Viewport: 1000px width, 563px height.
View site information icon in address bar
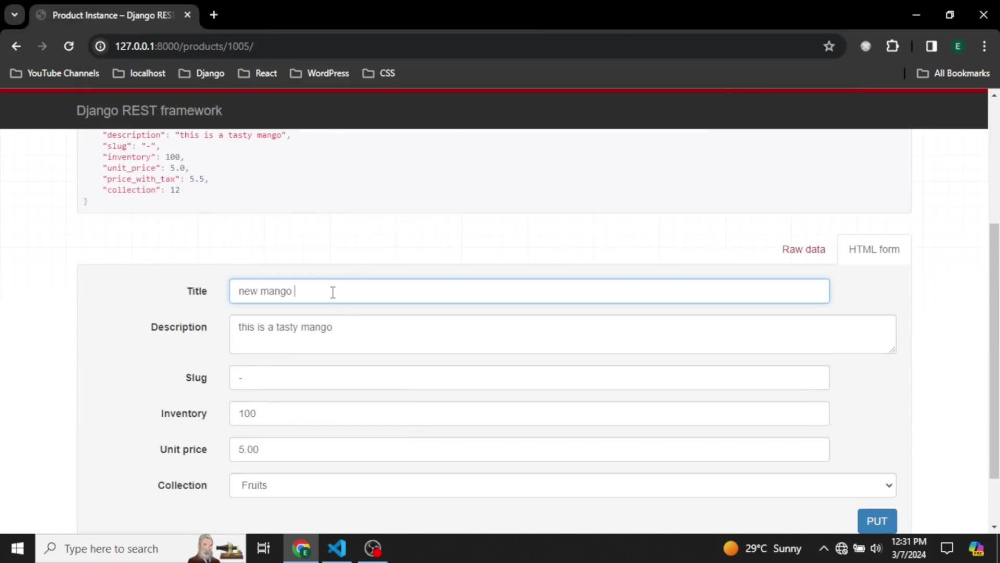coord(100,46)
